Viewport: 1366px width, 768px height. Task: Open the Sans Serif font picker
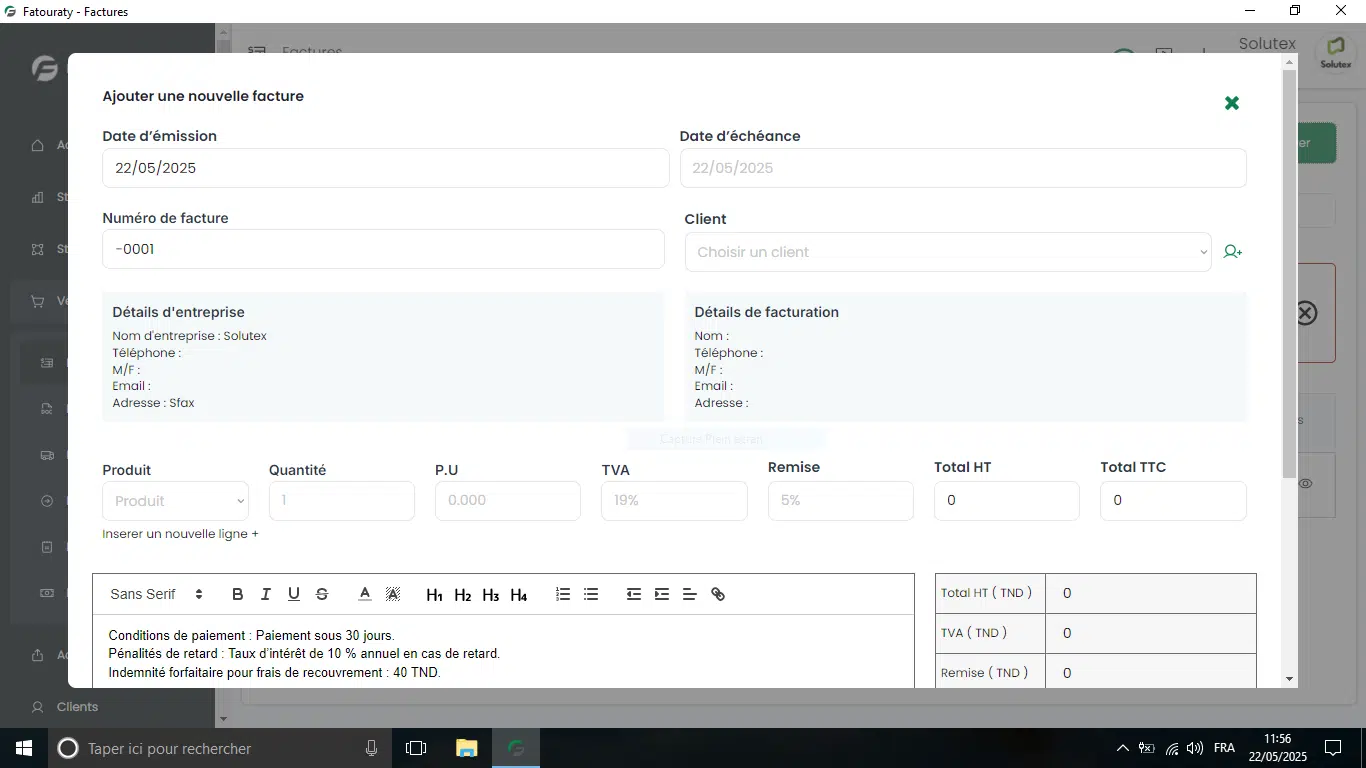pos(156,594)
